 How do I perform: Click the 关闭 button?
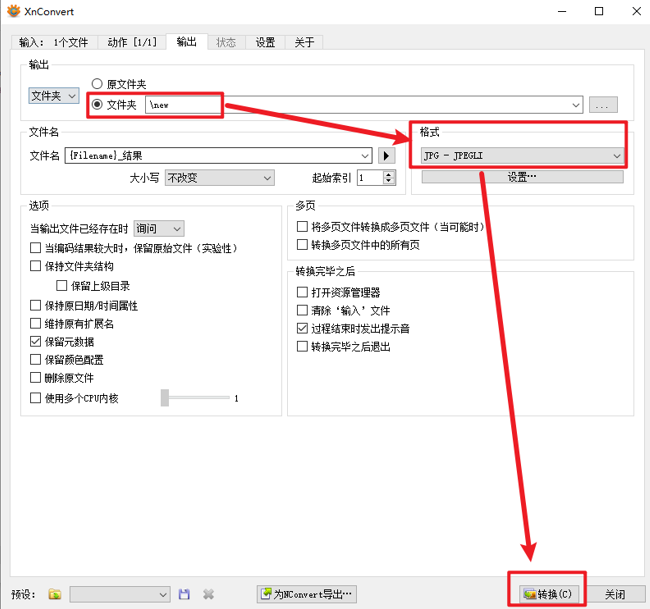615,594
